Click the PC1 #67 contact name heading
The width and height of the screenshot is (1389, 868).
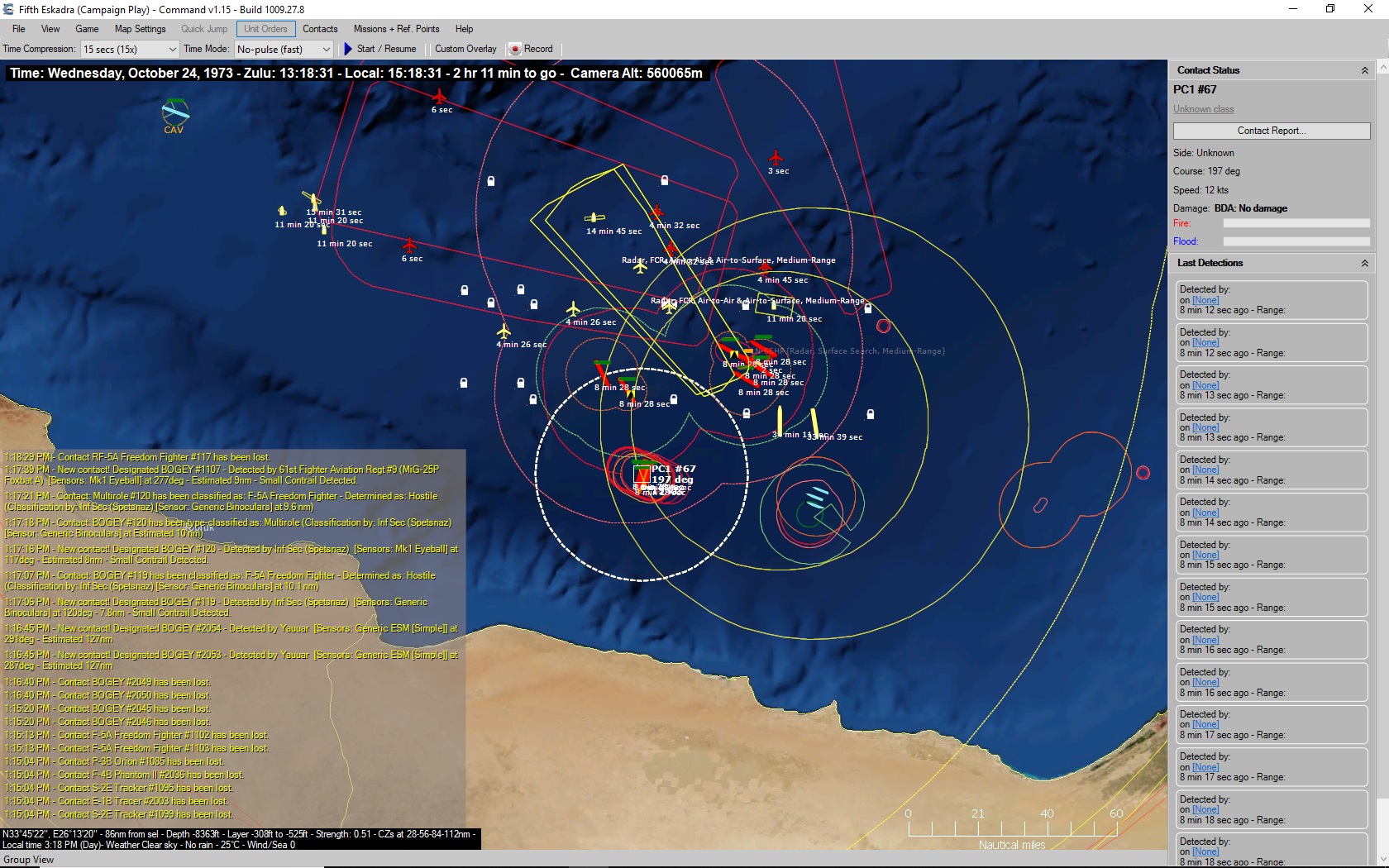click(1195, 89)
